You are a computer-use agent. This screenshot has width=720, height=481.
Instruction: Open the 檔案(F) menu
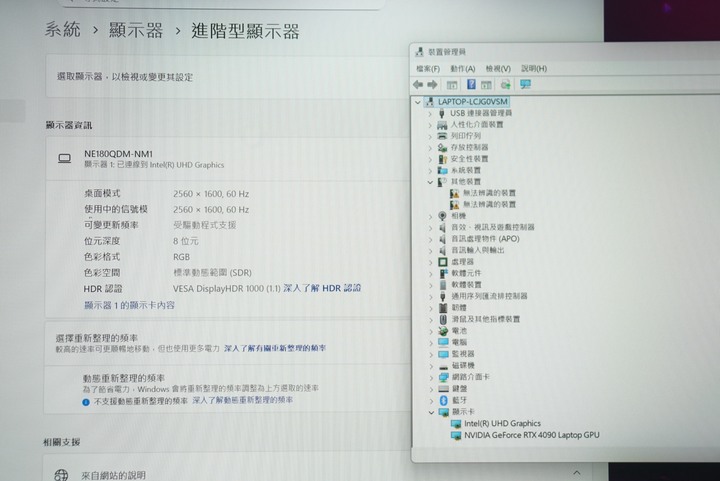coord(428,68)
